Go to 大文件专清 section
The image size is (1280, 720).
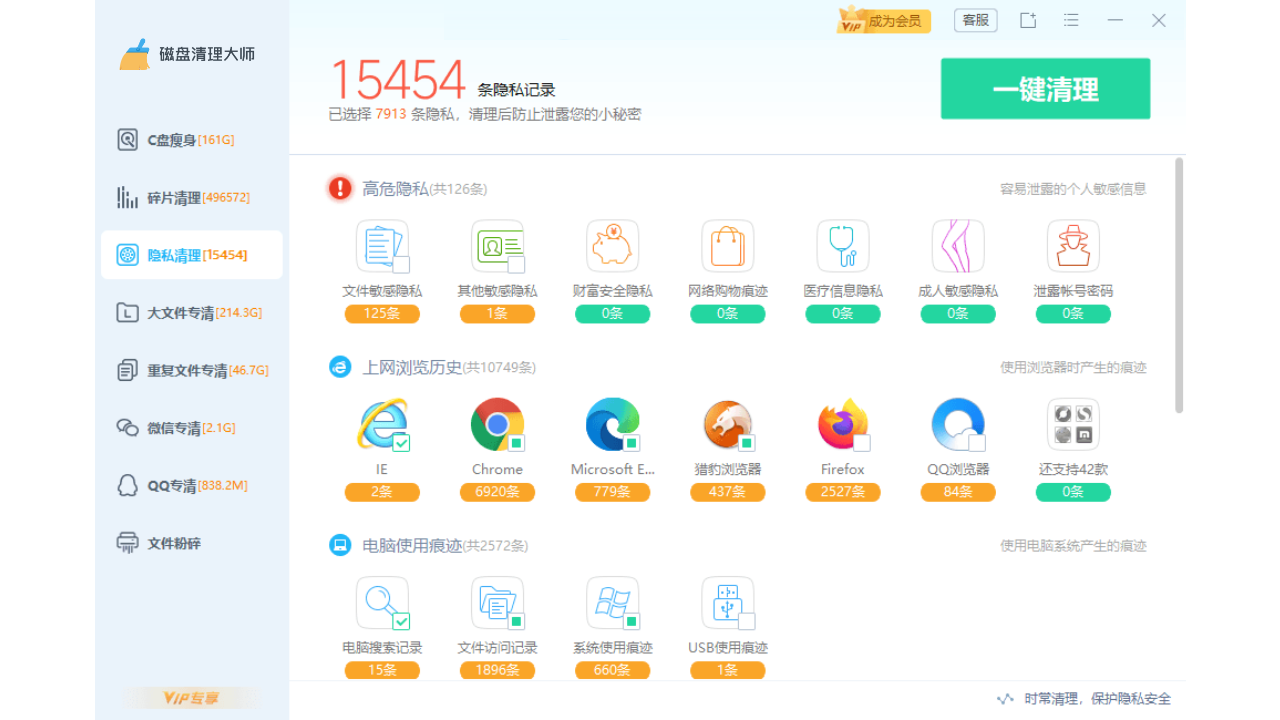point(191,313)
